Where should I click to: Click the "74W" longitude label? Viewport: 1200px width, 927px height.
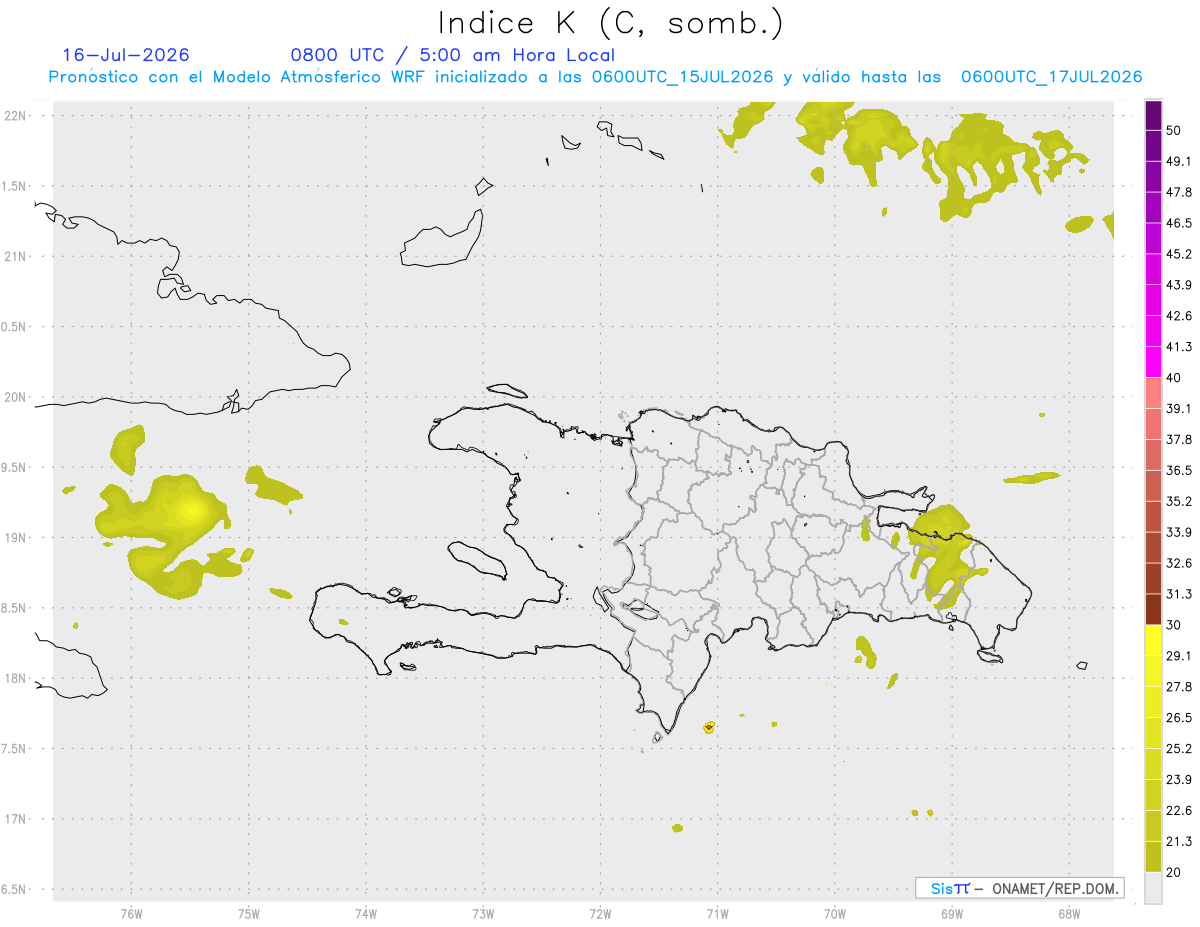[365, 914]
